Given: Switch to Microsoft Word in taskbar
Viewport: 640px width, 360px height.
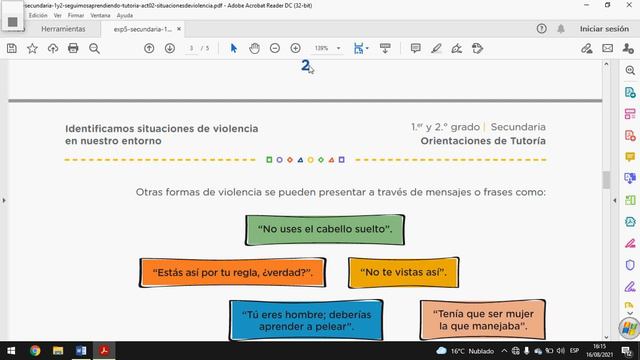Looking at the screenshot, I should pos(81,351).
